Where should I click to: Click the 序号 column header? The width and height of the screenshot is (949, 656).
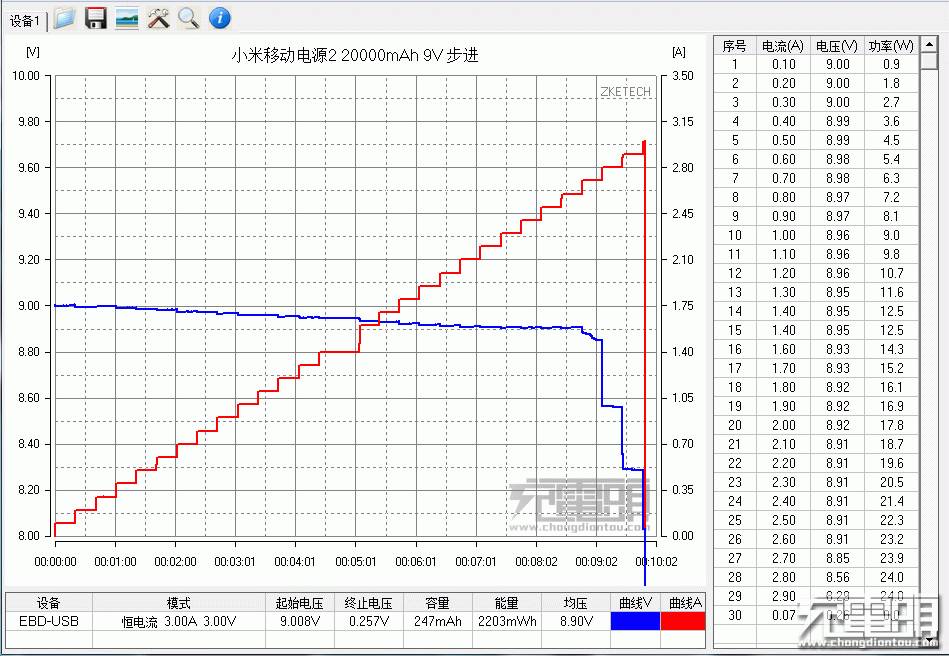pyautogui.click(x=735, y=46)
